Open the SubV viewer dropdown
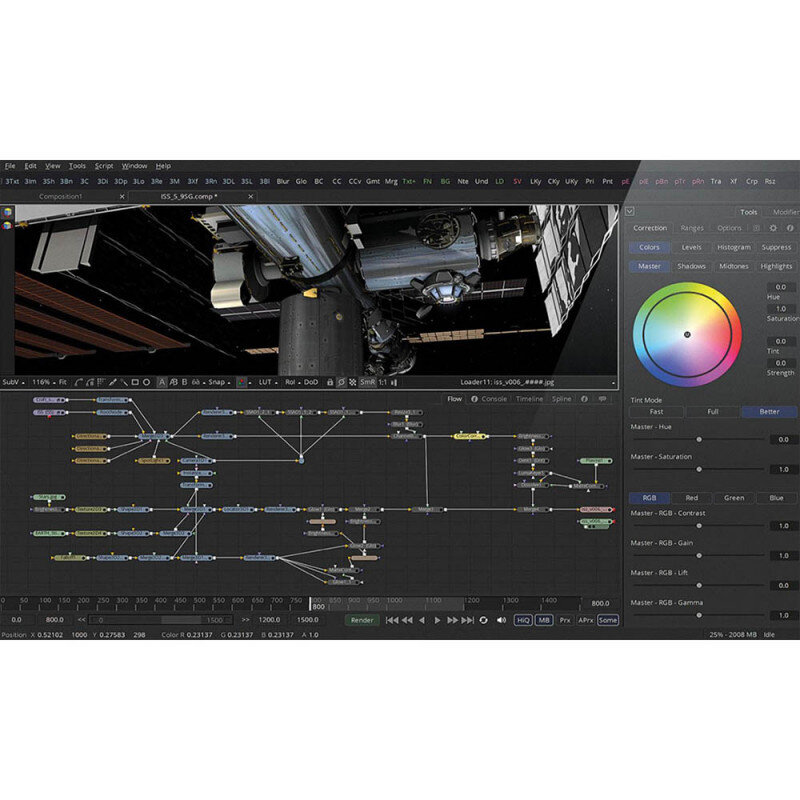800x800 pixels. [13, 382]
